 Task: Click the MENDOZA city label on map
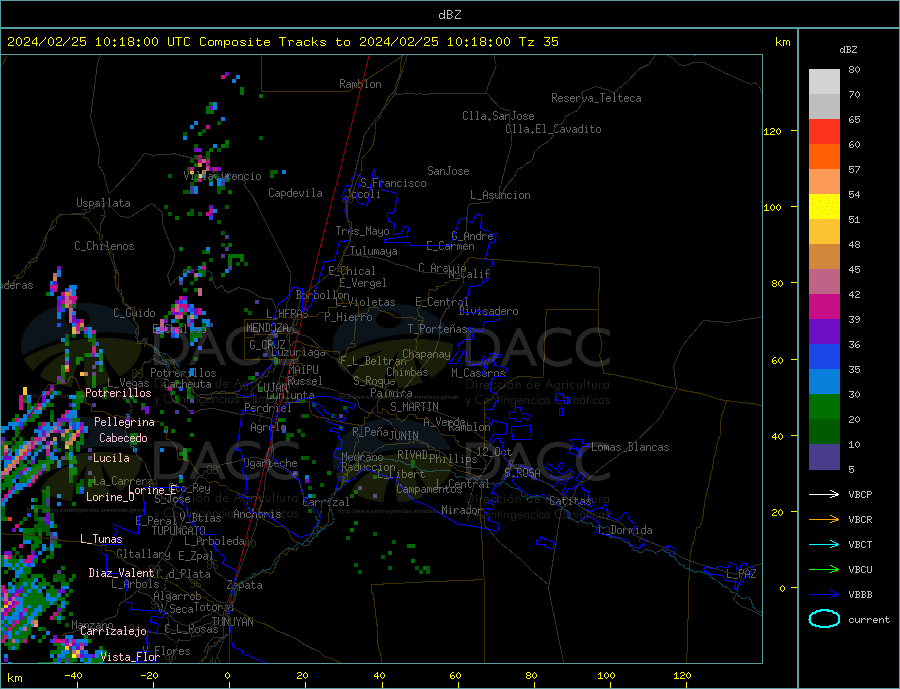click(x=267, y=328)
